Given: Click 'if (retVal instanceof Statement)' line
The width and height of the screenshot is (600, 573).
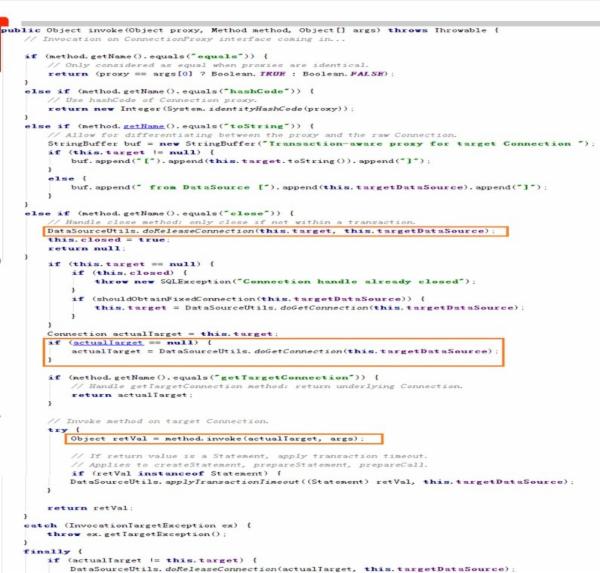Looking at the screenshot, I should (176, 473).
